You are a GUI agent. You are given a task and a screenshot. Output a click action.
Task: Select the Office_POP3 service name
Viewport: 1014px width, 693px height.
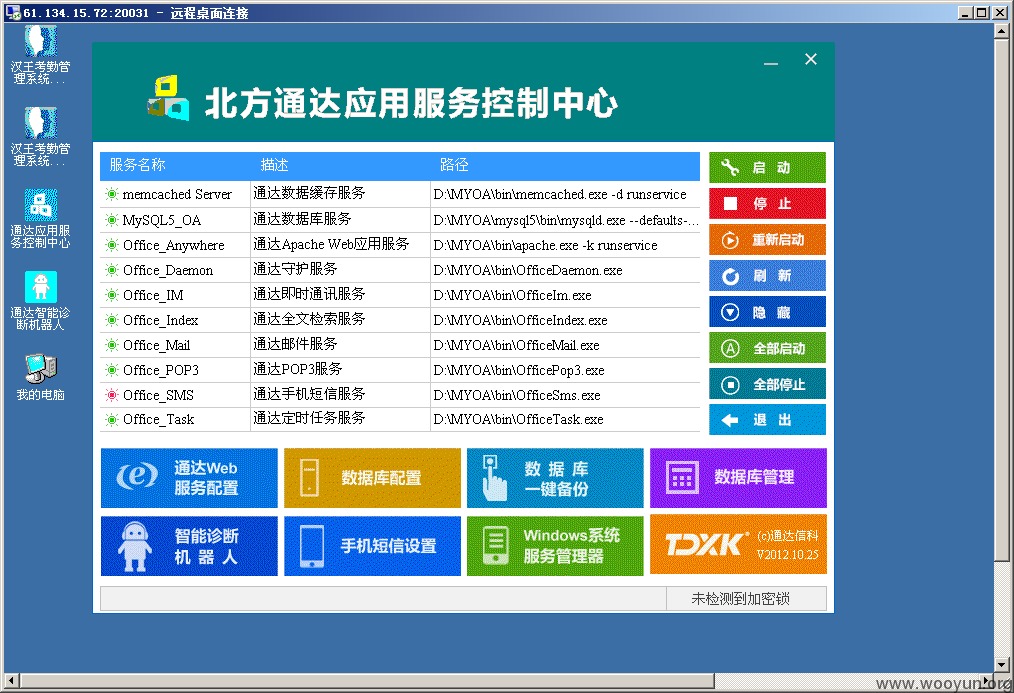(160, 370)
